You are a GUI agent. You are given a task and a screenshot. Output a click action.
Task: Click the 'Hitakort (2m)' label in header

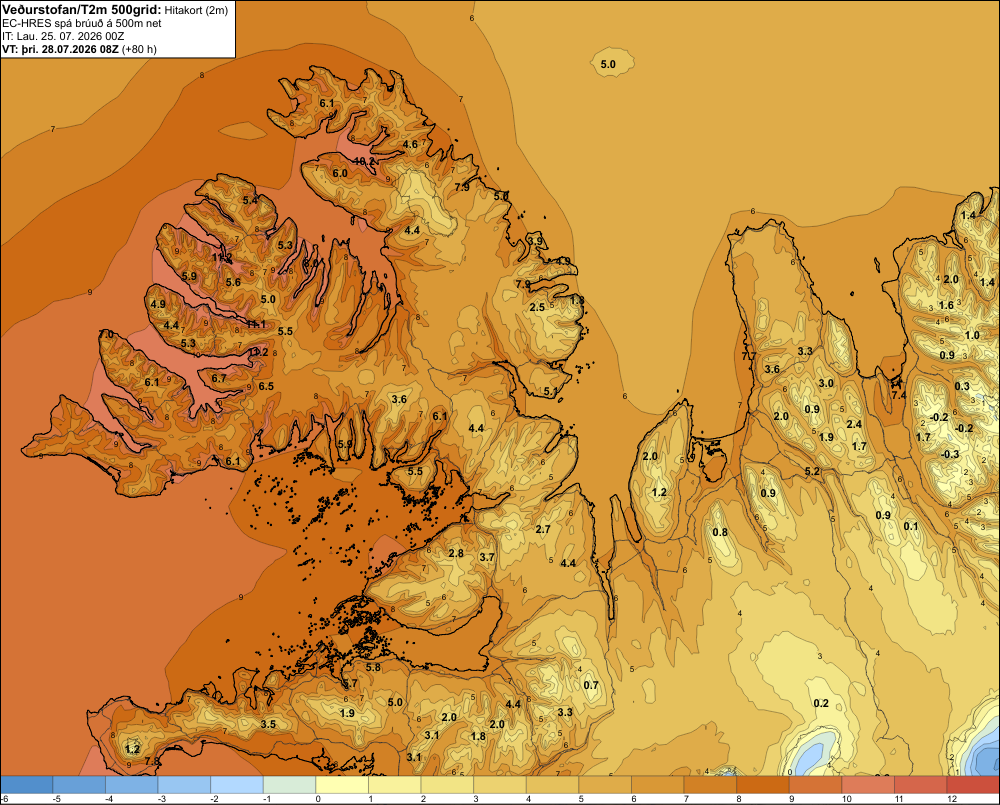point(196,10)
